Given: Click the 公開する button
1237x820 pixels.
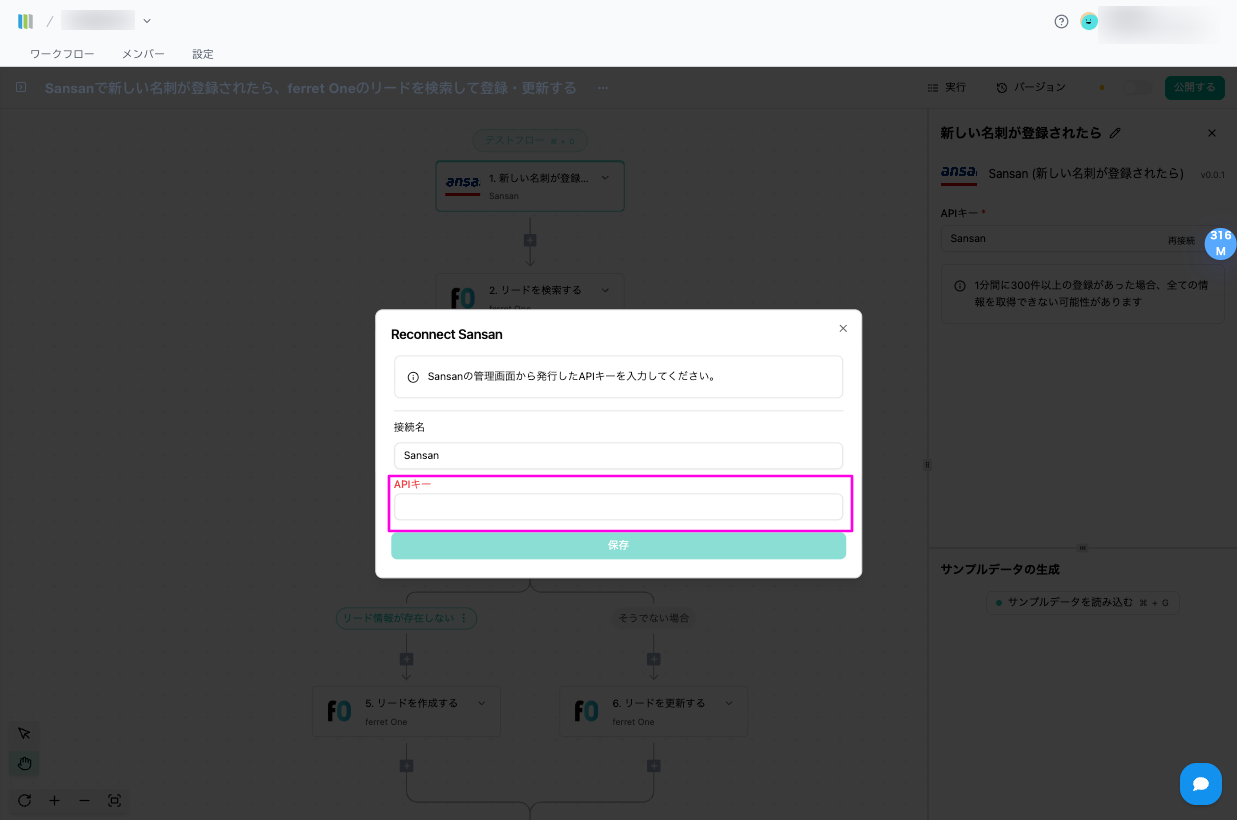Looking at the screenshot, I should [x=1195, y=87].
